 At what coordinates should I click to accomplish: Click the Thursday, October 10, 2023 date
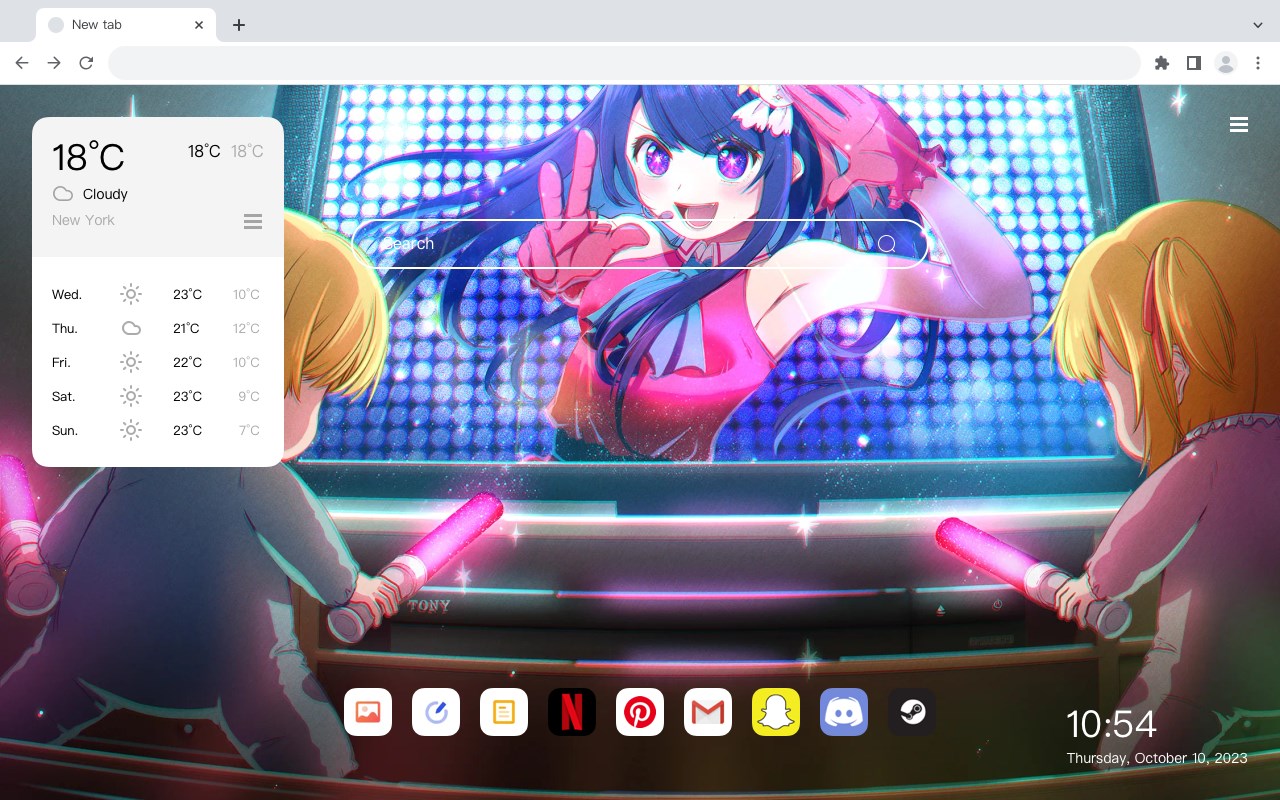click(1157, 758)
